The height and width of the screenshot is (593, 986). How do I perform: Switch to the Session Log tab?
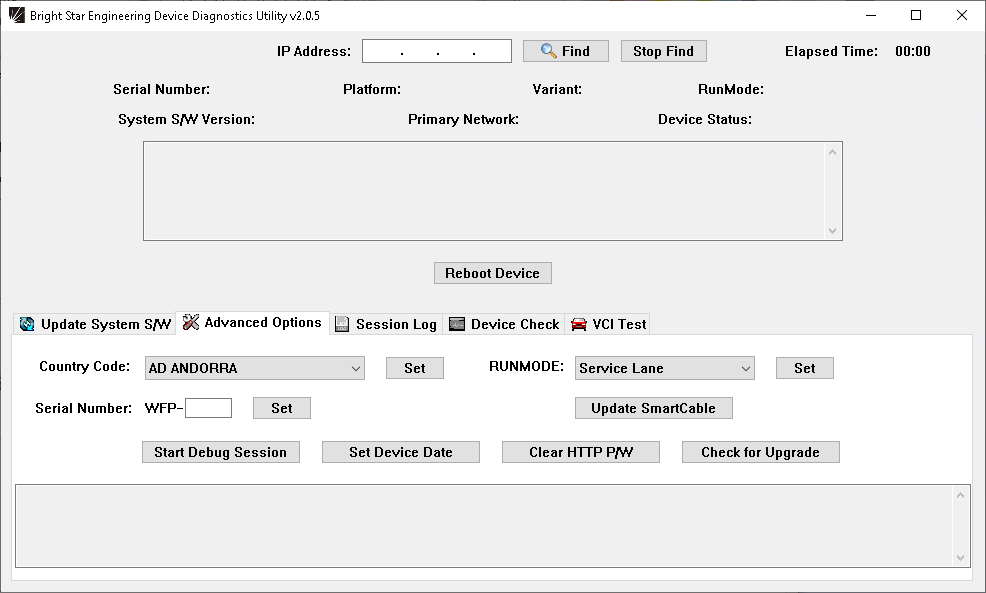coord(386,324)
